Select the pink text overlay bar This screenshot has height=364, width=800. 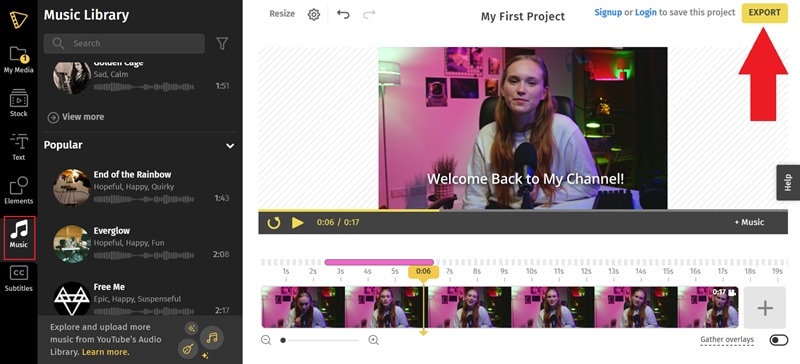point(379,262)
